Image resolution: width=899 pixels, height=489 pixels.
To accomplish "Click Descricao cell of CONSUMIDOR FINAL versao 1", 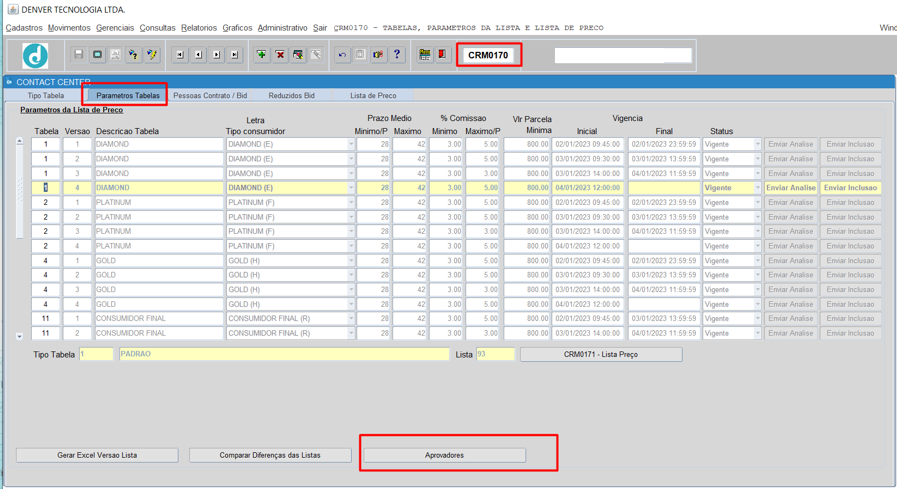I will click(x=159, y=319).
